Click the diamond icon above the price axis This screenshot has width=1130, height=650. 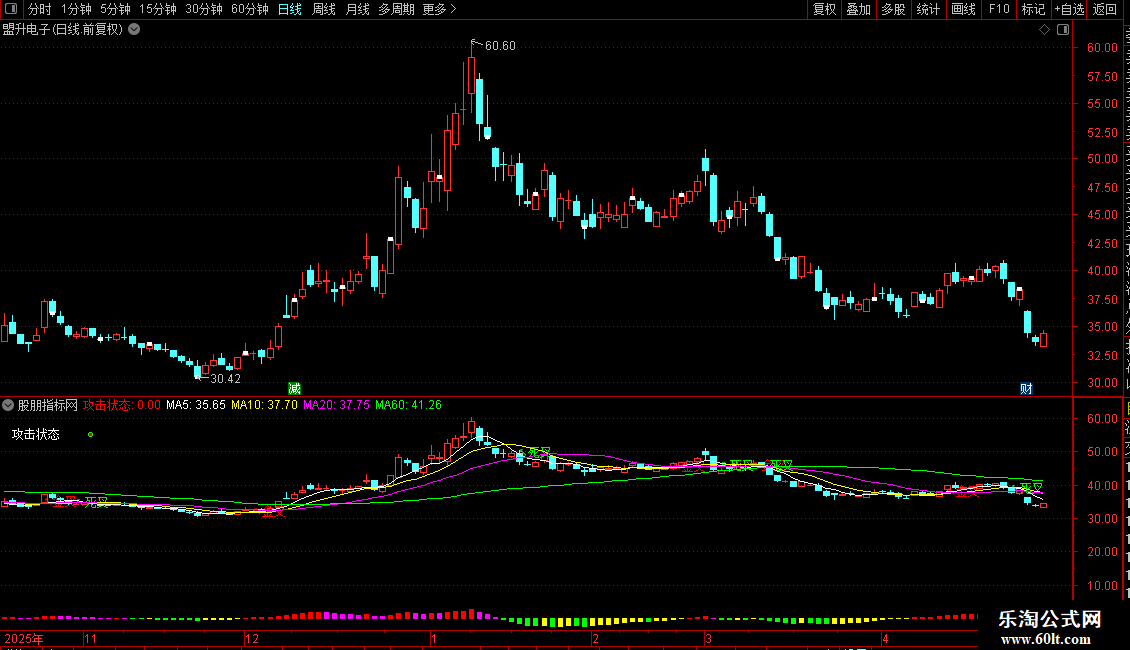(1044, 30)
